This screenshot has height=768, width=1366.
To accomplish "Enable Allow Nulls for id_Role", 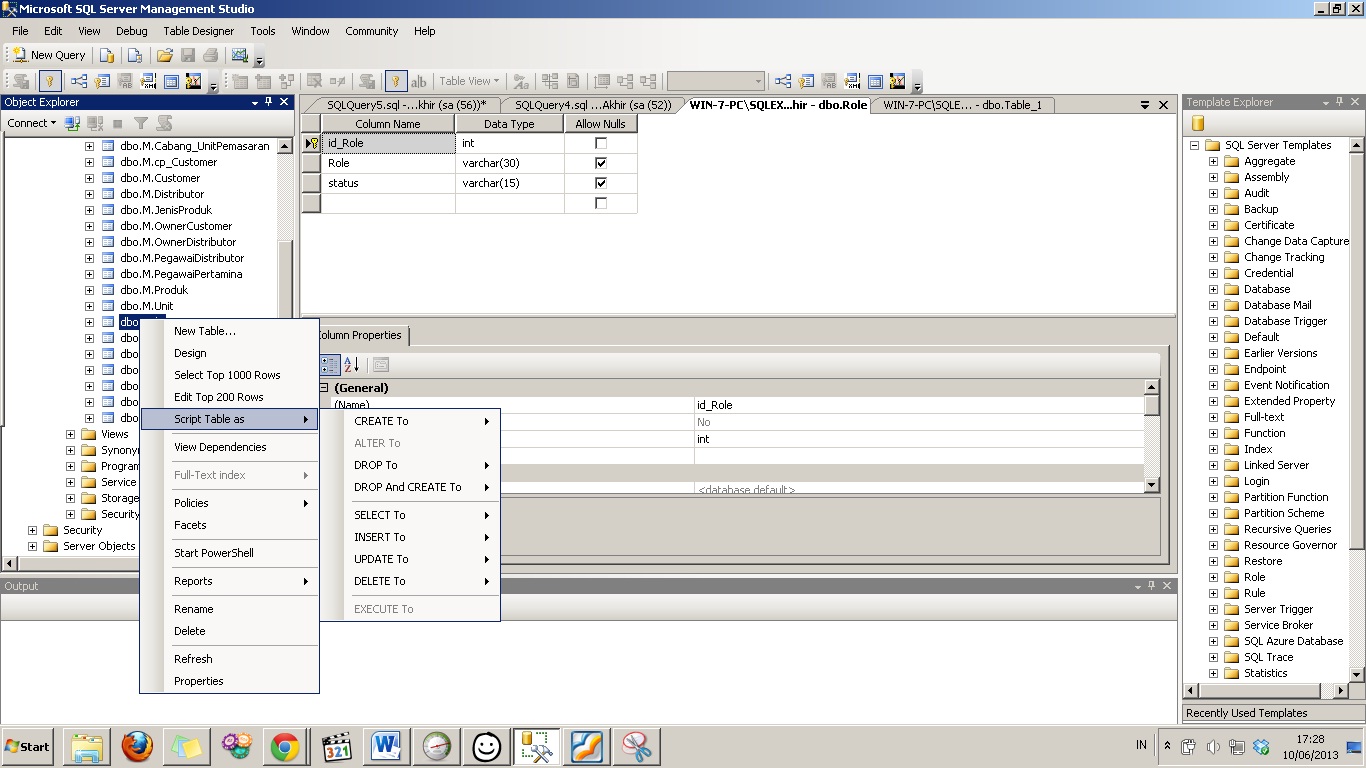I will (600, 143).
